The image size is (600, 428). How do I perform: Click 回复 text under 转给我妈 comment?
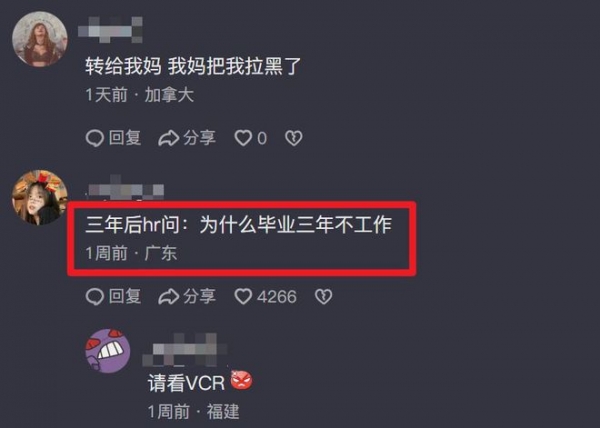tap(125, 138)
